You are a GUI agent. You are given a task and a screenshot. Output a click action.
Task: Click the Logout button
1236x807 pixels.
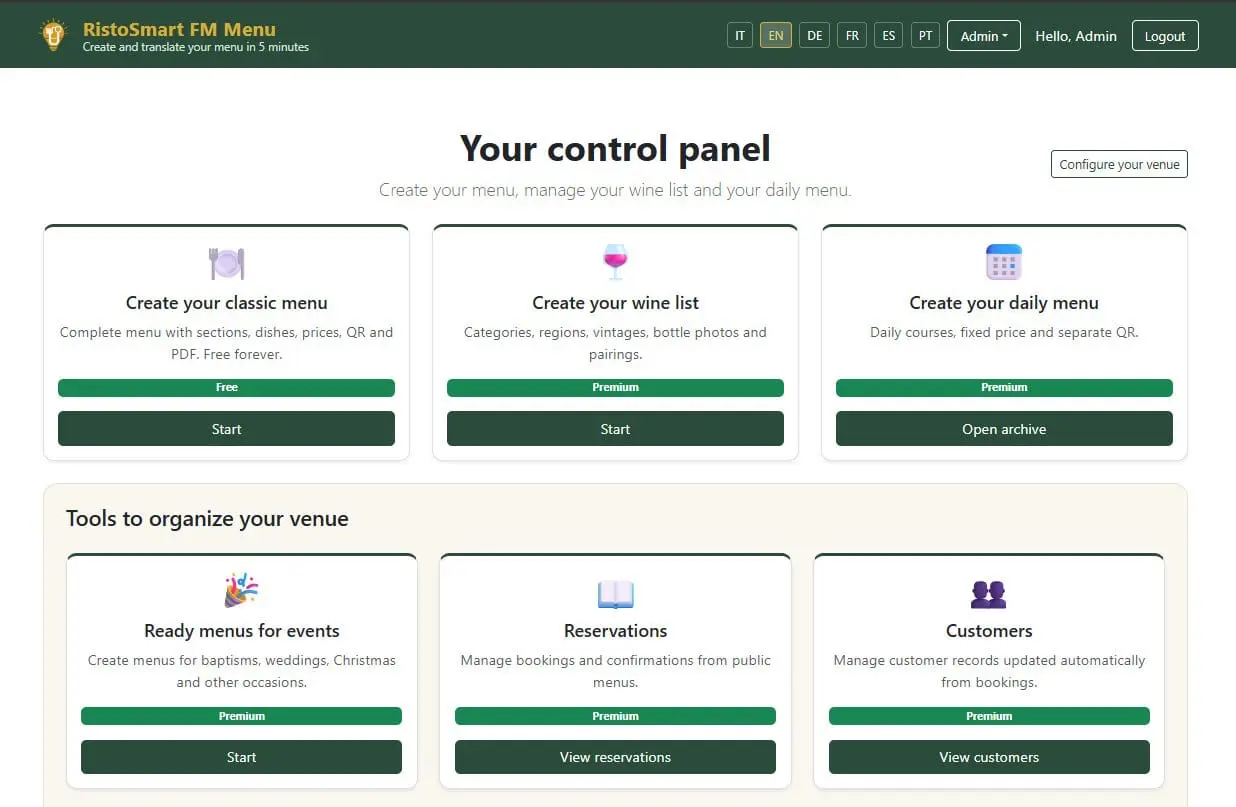click(1165, 35)
